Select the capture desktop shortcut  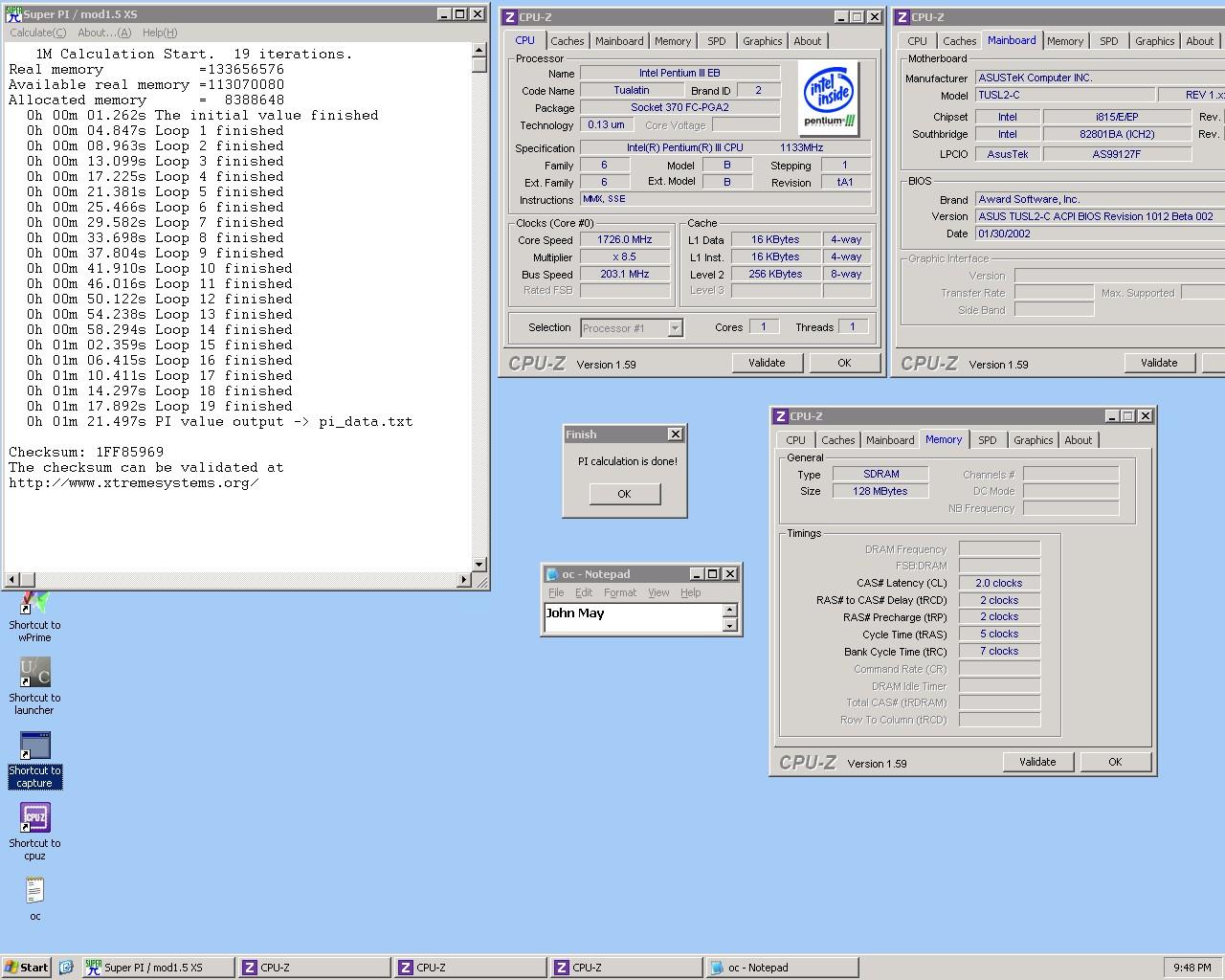34,760
